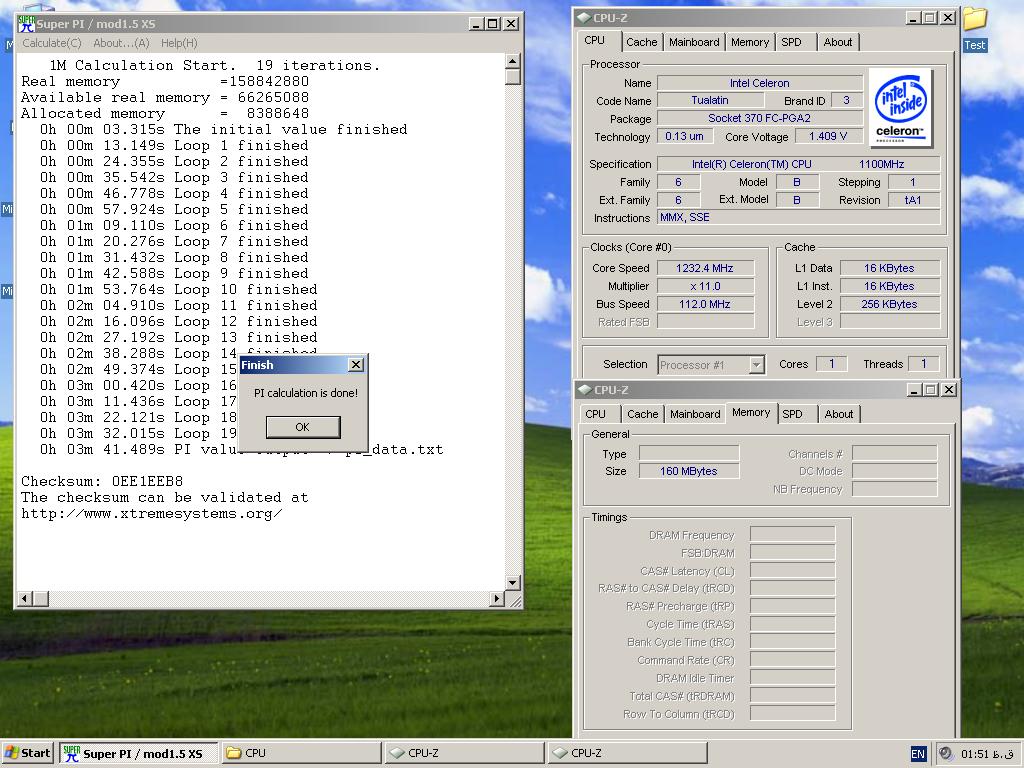This screenshot has height=768, width=1024.
Task: Click the lower CPU-Z window title icon
Action: [584, 390]
